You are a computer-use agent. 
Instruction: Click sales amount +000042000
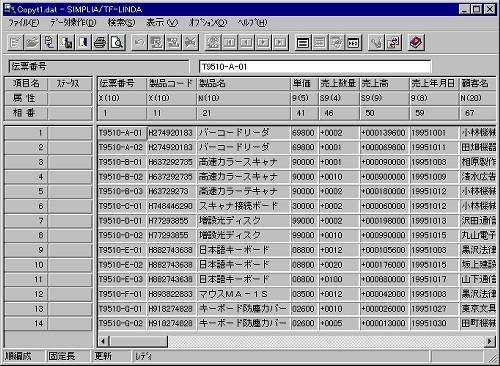click(x=385, y=294)
